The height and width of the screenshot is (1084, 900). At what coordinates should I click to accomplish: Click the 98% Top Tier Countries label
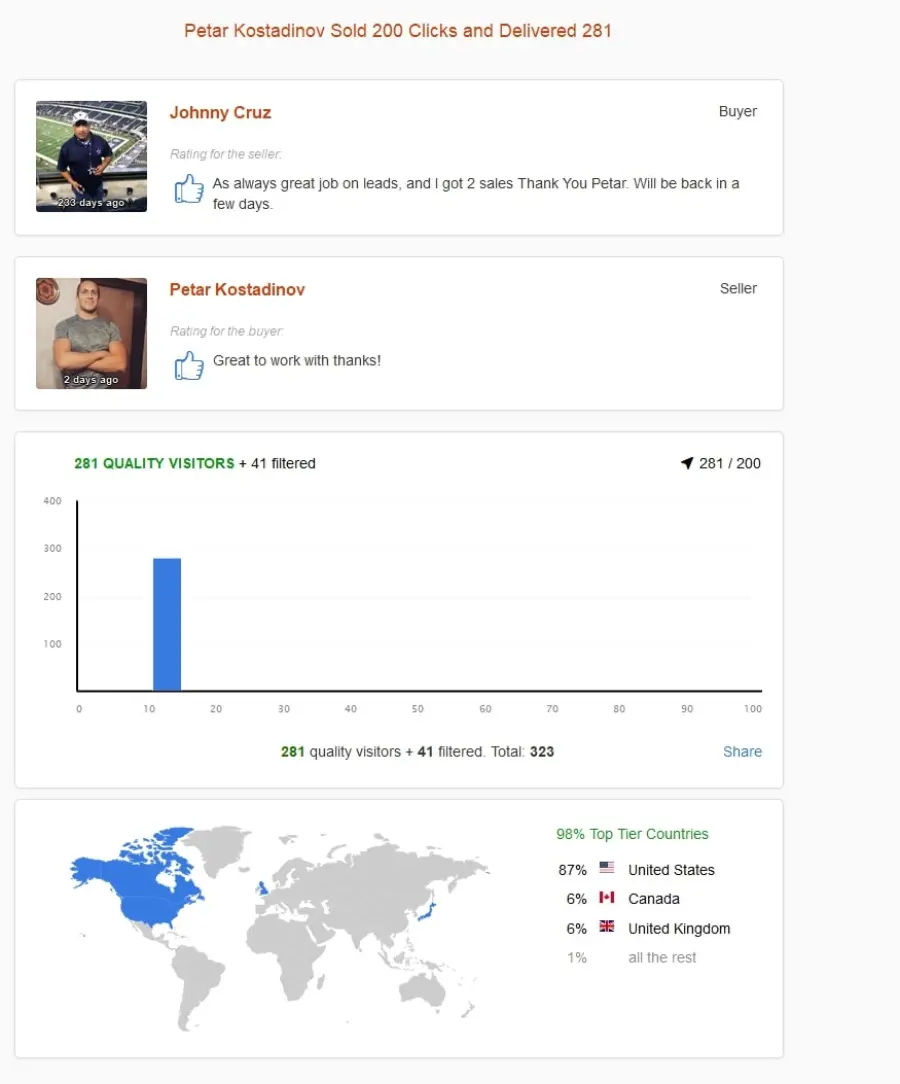pos(632,834)
